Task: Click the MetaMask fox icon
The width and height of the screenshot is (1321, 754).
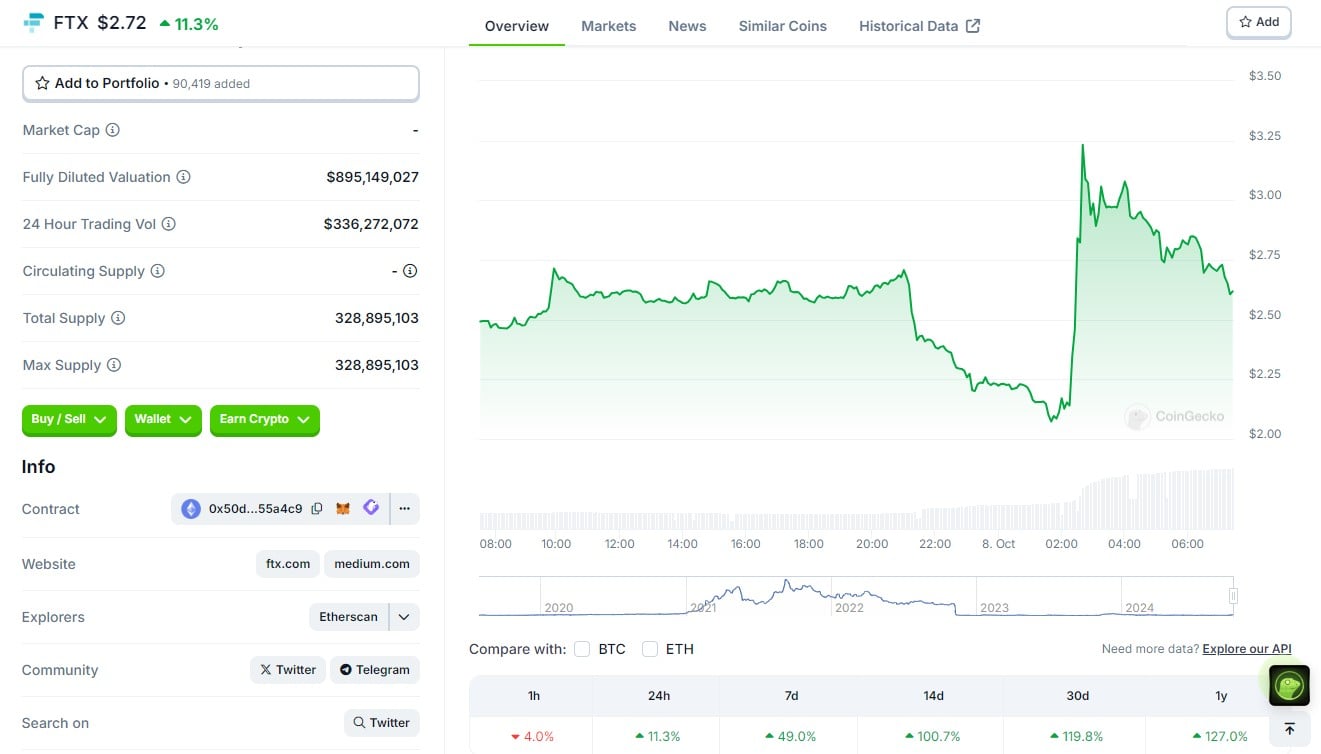Action: point(343,509)
